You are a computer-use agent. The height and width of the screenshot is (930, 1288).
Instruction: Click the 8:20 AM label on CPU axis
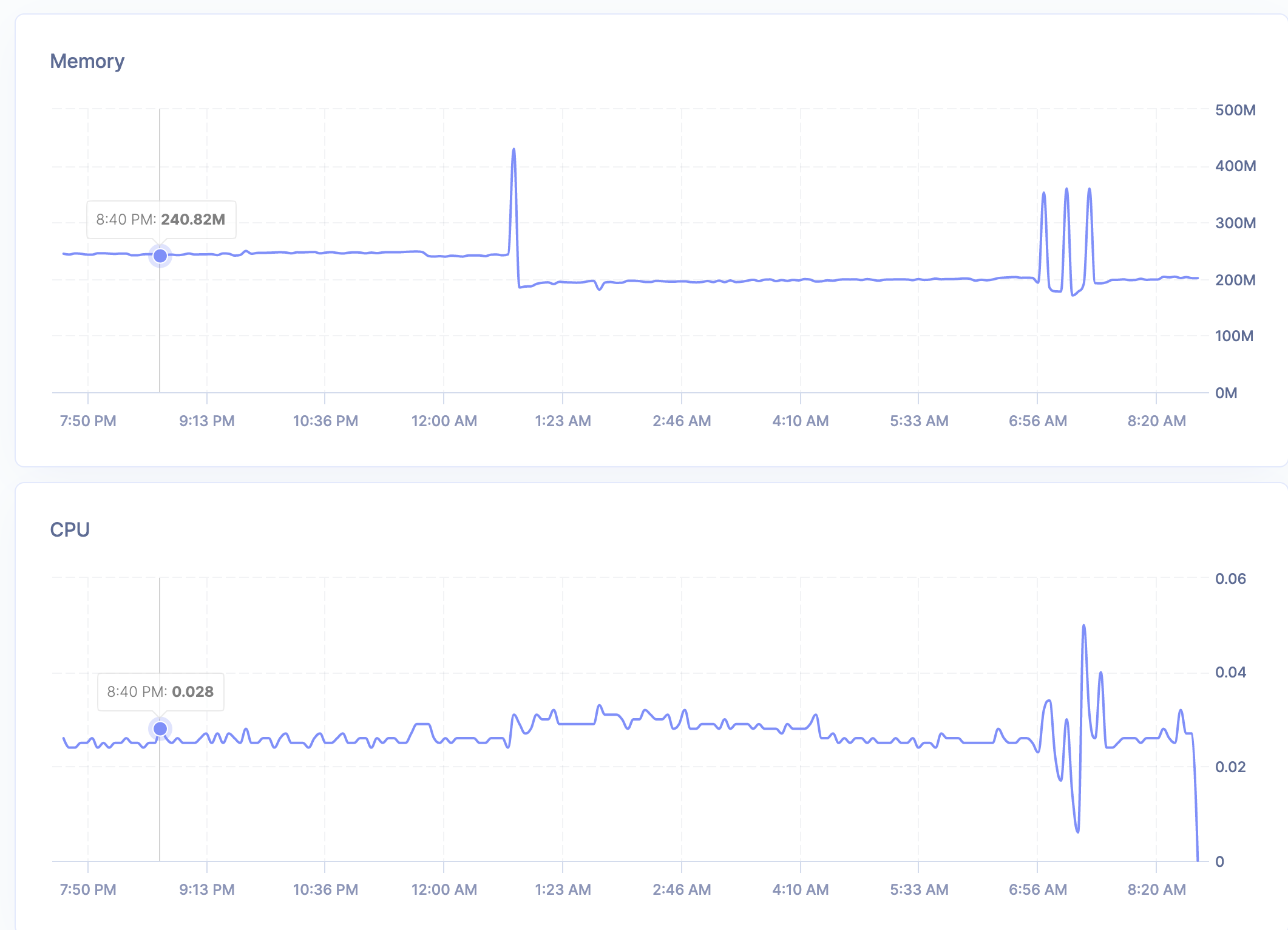[x=1156, y=889]
